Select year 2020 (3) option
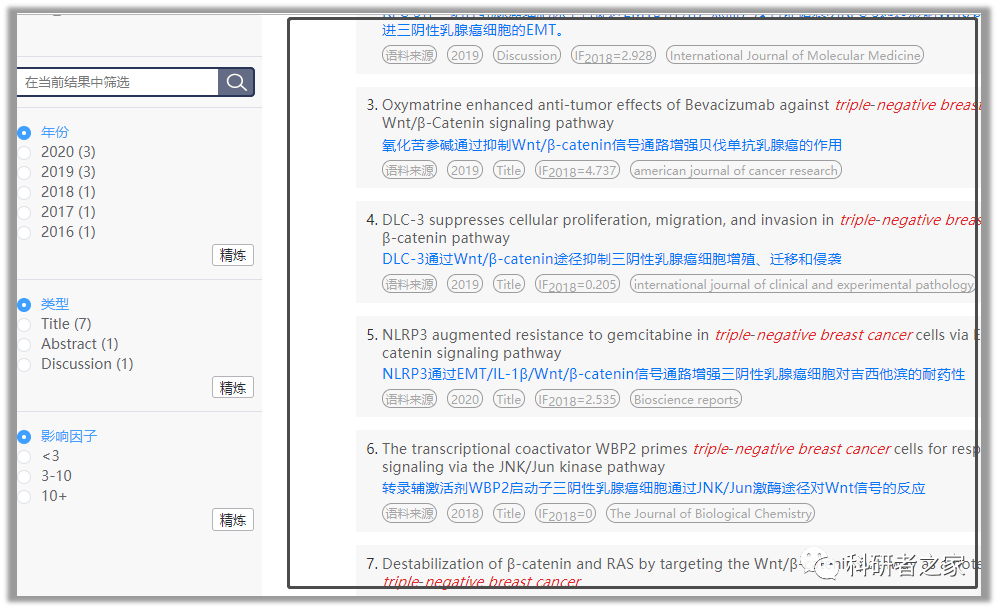Viewport: 998px width, 609px height. (24, 152)
